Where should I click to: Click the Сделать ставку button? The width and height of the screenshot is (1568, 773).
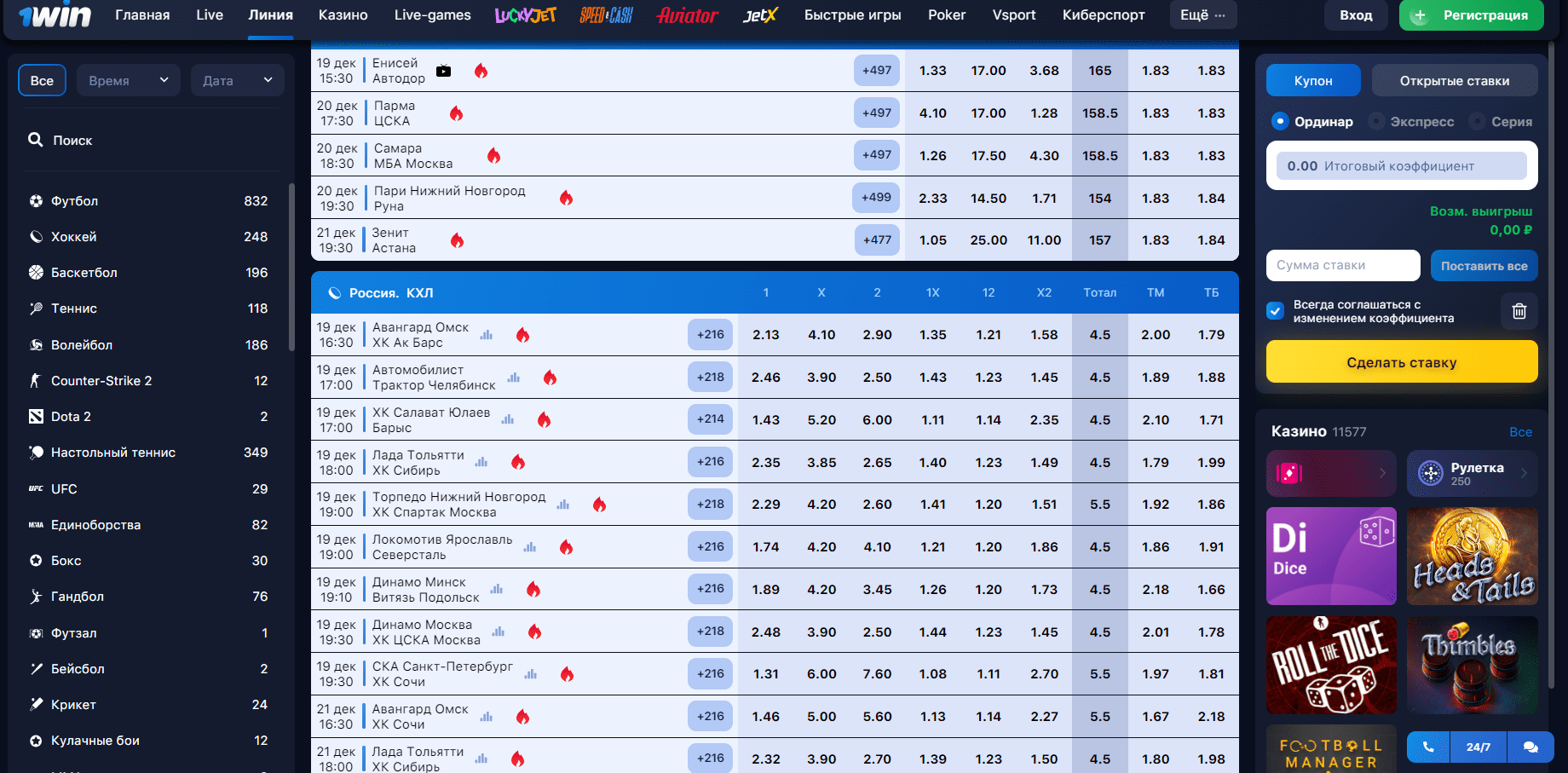[x=1402, y=362]
